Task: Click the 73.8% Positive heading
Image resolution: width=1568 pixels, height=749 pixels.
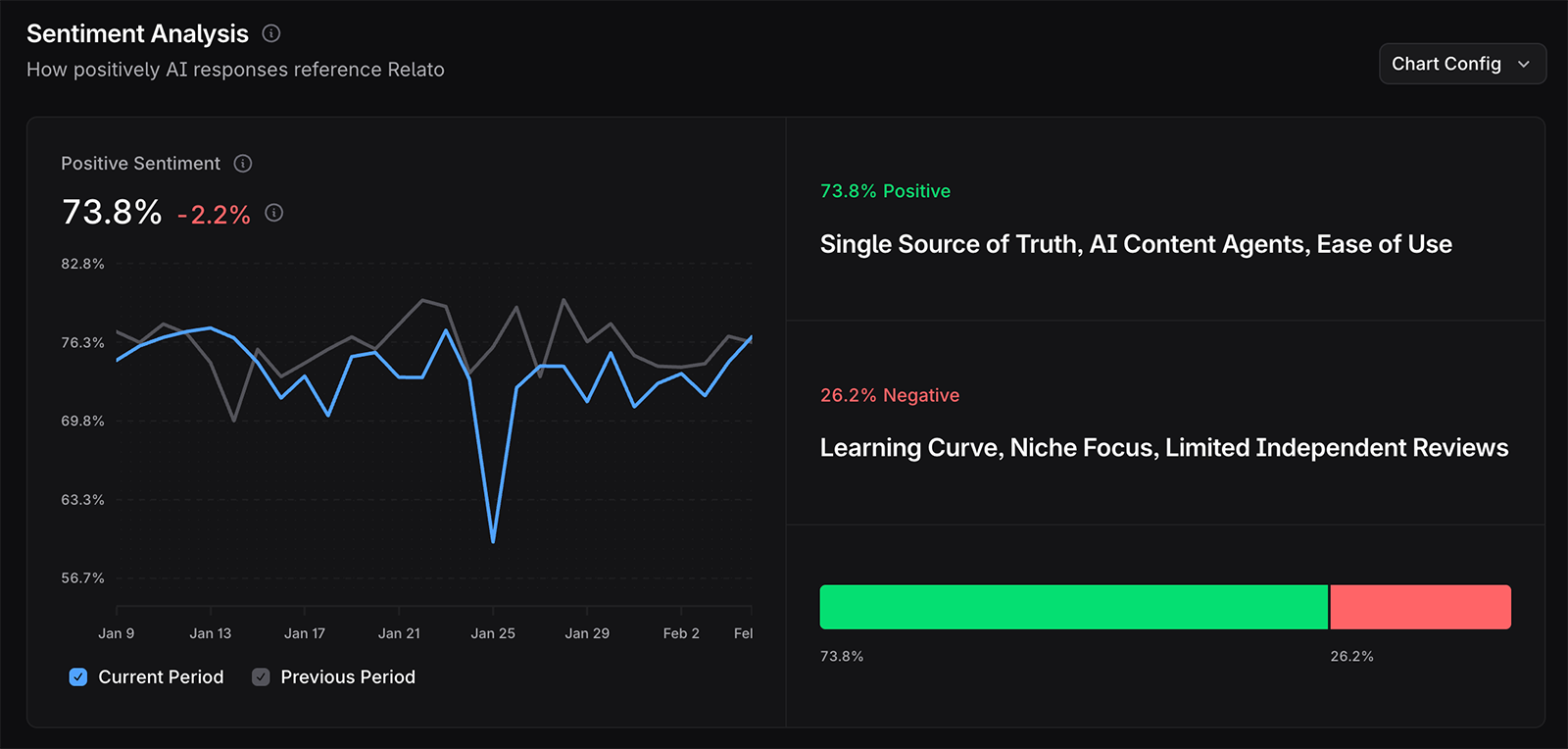Action: [885, 190]
